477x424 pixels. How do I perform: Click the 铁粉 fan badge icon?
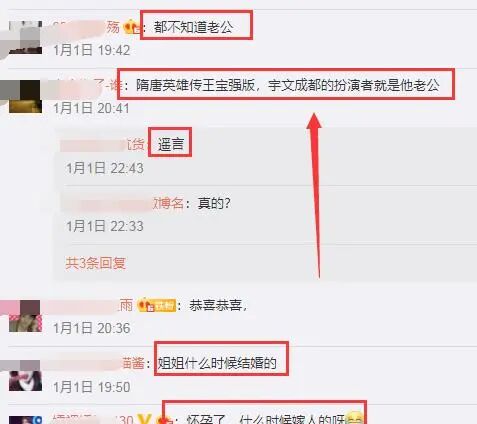click(157, 305)
